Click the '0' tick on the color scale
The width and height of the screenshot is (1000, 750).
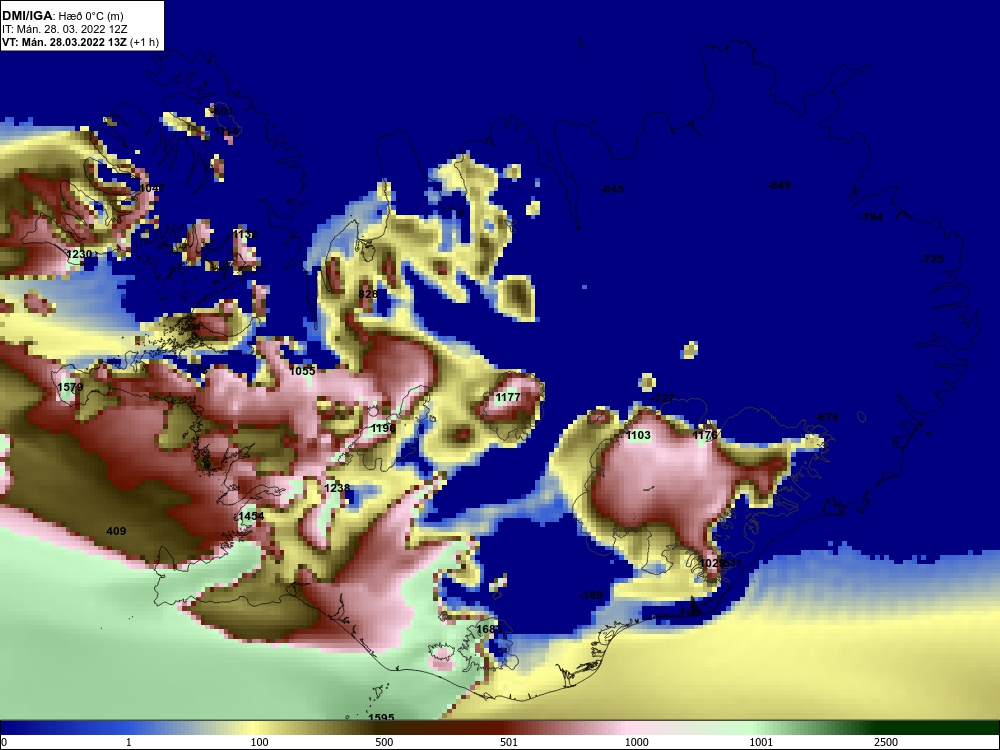point(4,742)
